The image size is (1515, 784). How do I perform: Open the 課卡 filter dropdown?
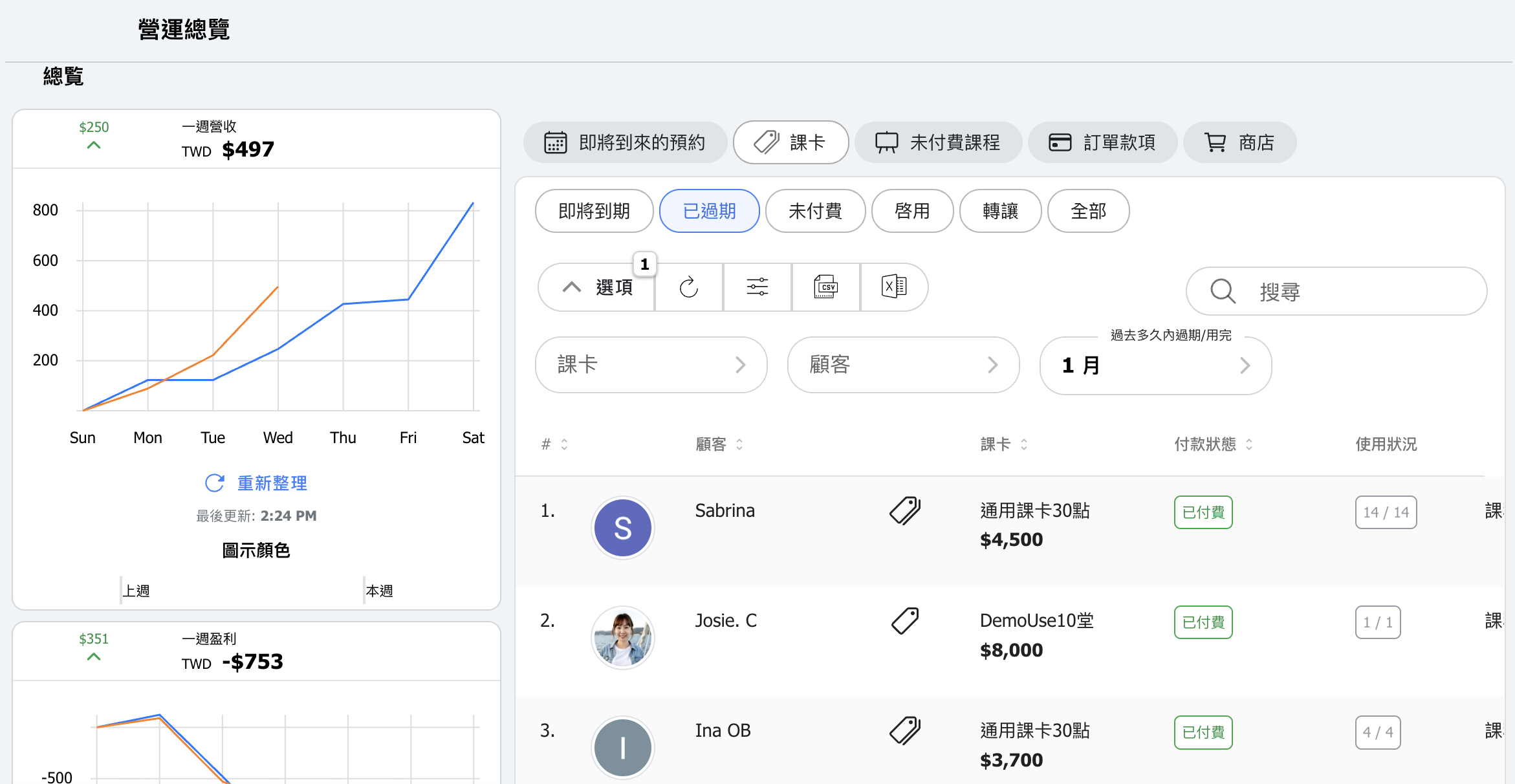[651, 365]
